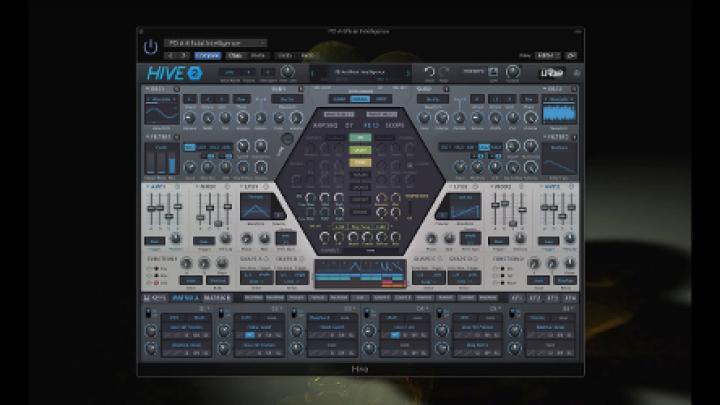Toggle matrix slot 02 switch
Viewport: 720px width, 405px height.
tap(221, 314)
